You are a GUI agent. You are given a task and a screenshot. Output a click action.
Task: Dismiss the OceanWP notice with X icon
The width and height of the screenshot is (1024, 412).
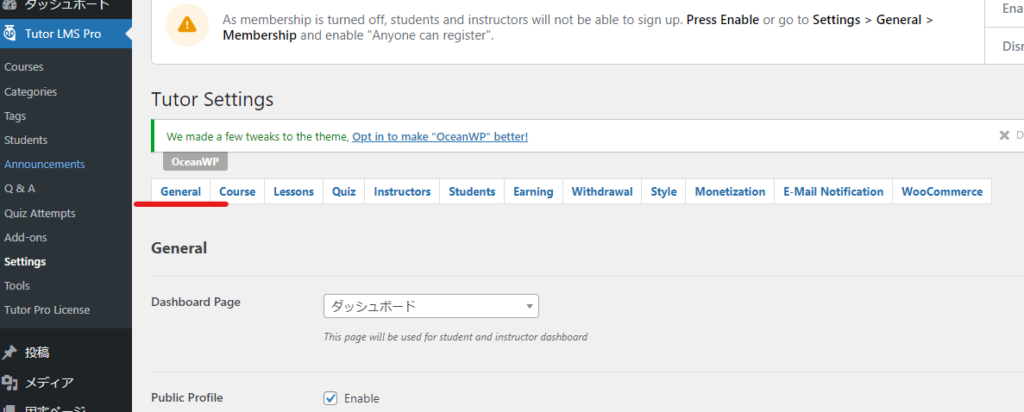click(x=1004, y=135)
